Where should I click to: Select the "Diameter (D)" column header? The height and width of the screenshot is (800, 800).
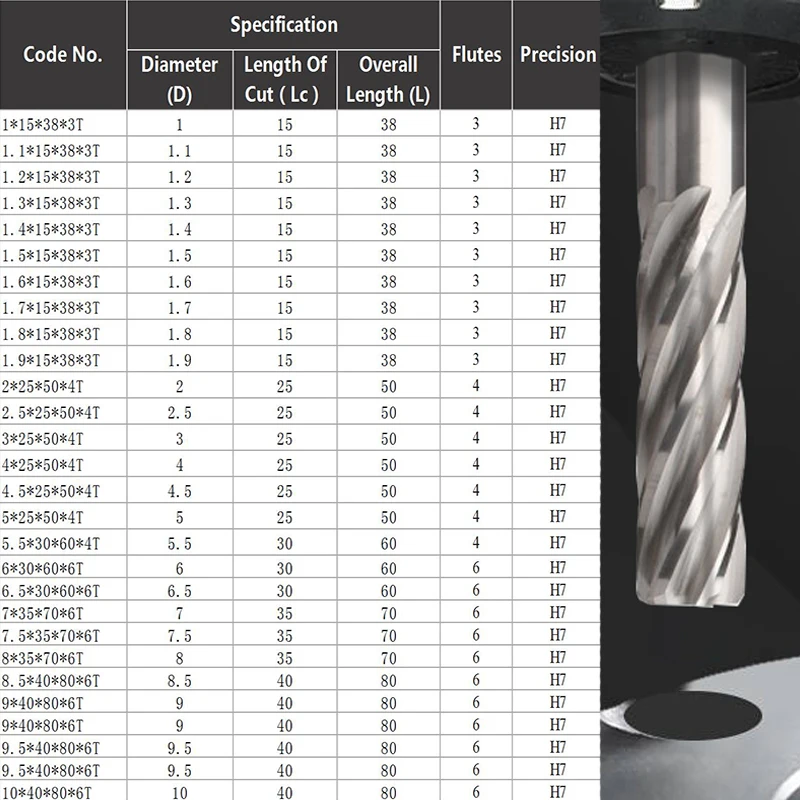180,80
